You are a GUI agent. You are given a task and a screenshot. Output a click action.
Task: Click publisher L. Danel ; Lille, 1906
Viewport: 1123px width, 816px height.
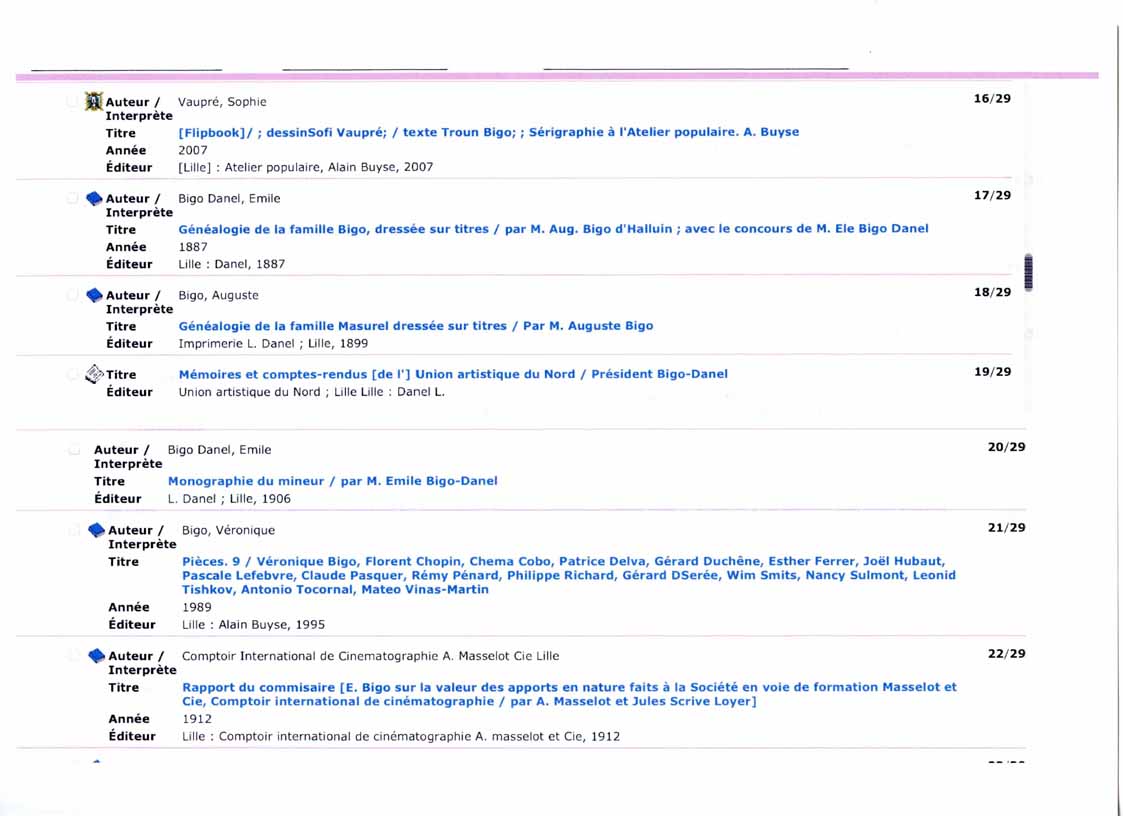coord(229,499)
